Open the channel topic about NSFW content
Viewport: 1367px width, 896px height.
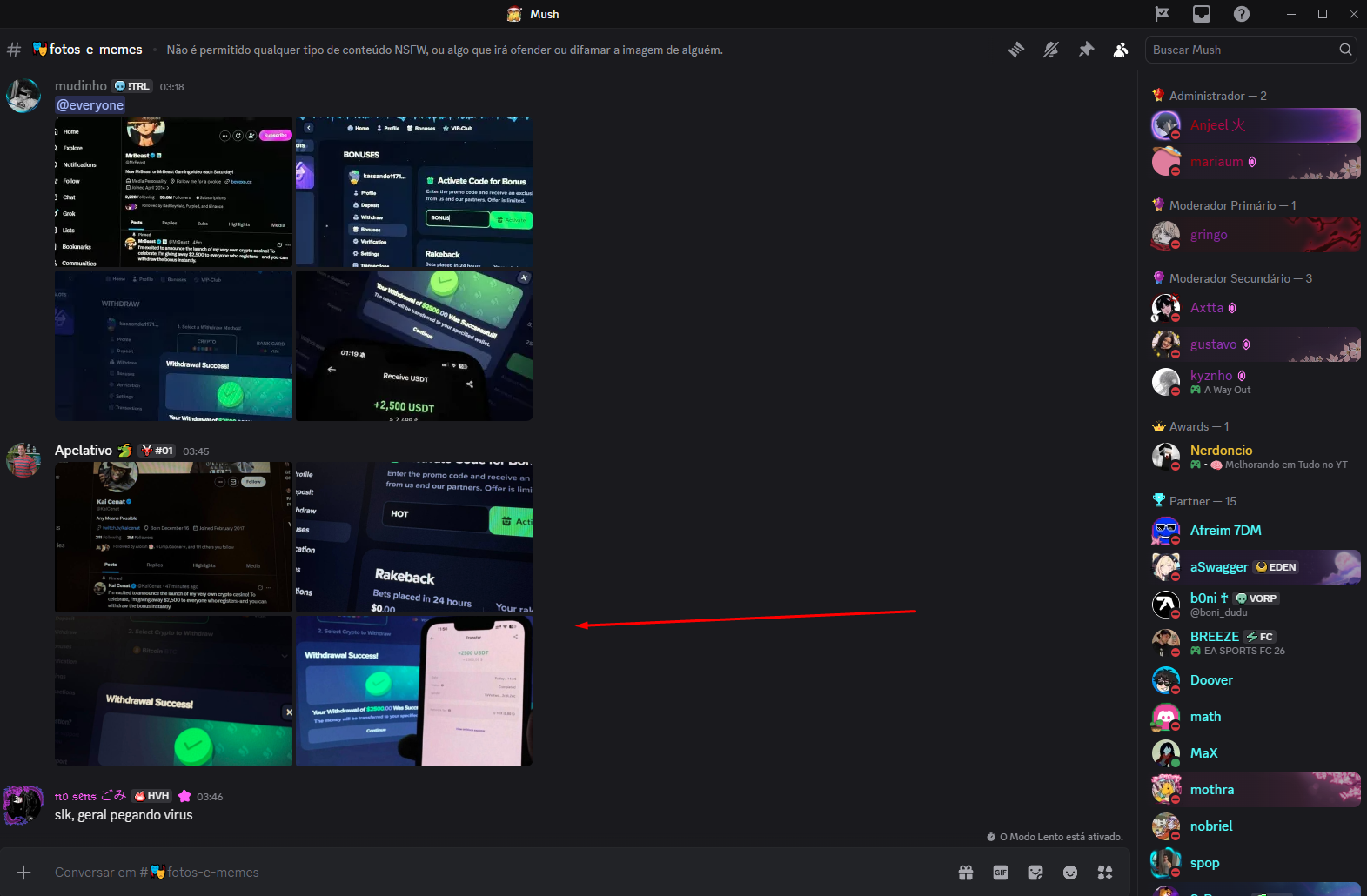(445, 50)
